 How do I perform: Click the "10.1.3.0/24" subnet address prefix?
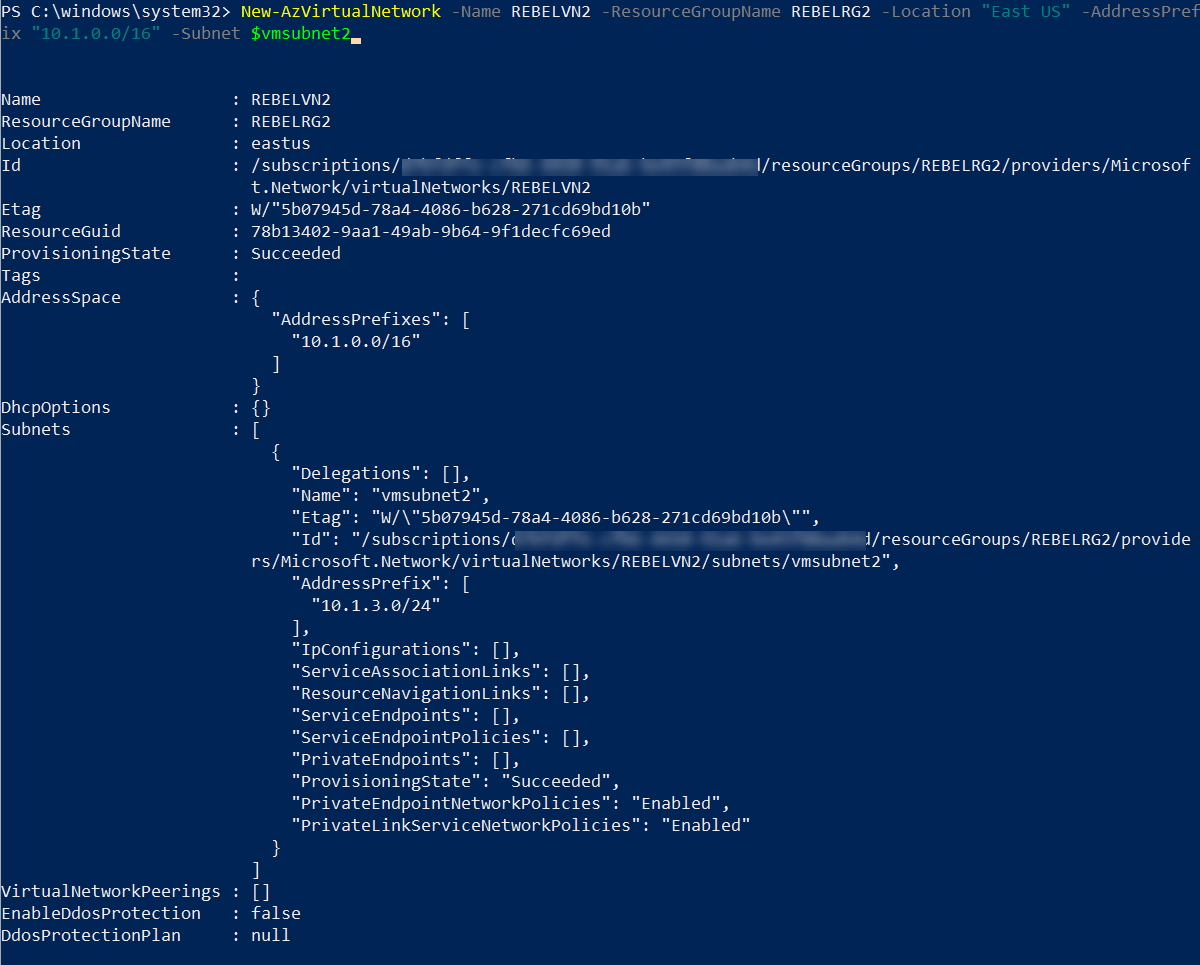375,606
